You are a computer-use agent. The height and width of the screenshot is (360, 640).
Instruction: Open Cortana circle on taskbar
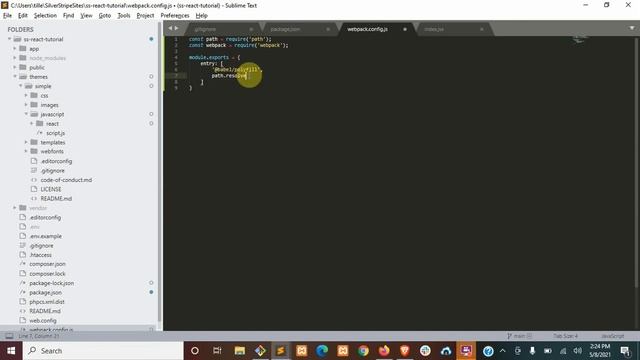(195, 351)
